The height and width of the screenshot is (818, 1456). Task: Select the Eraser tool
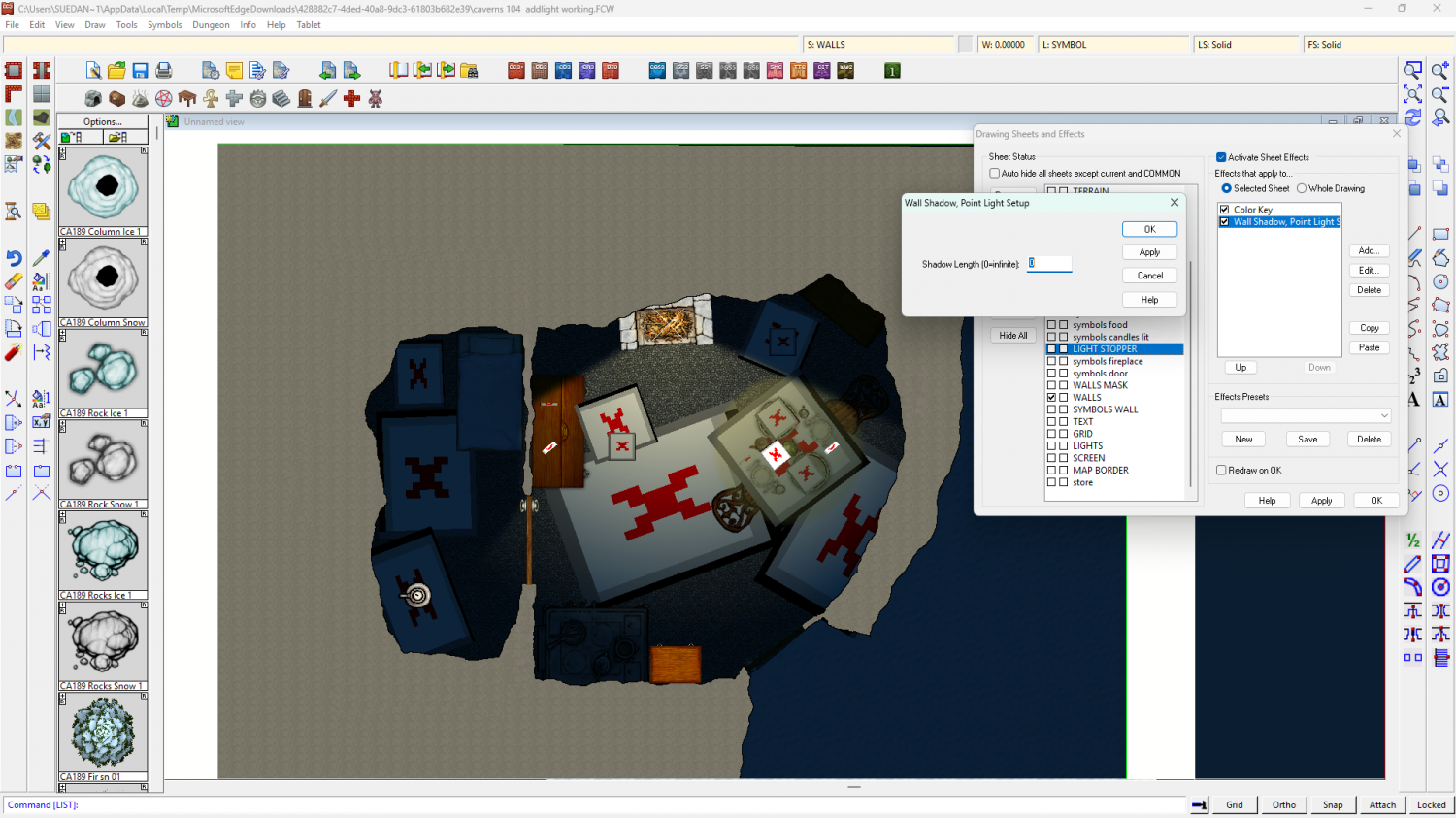coord(14,281)
